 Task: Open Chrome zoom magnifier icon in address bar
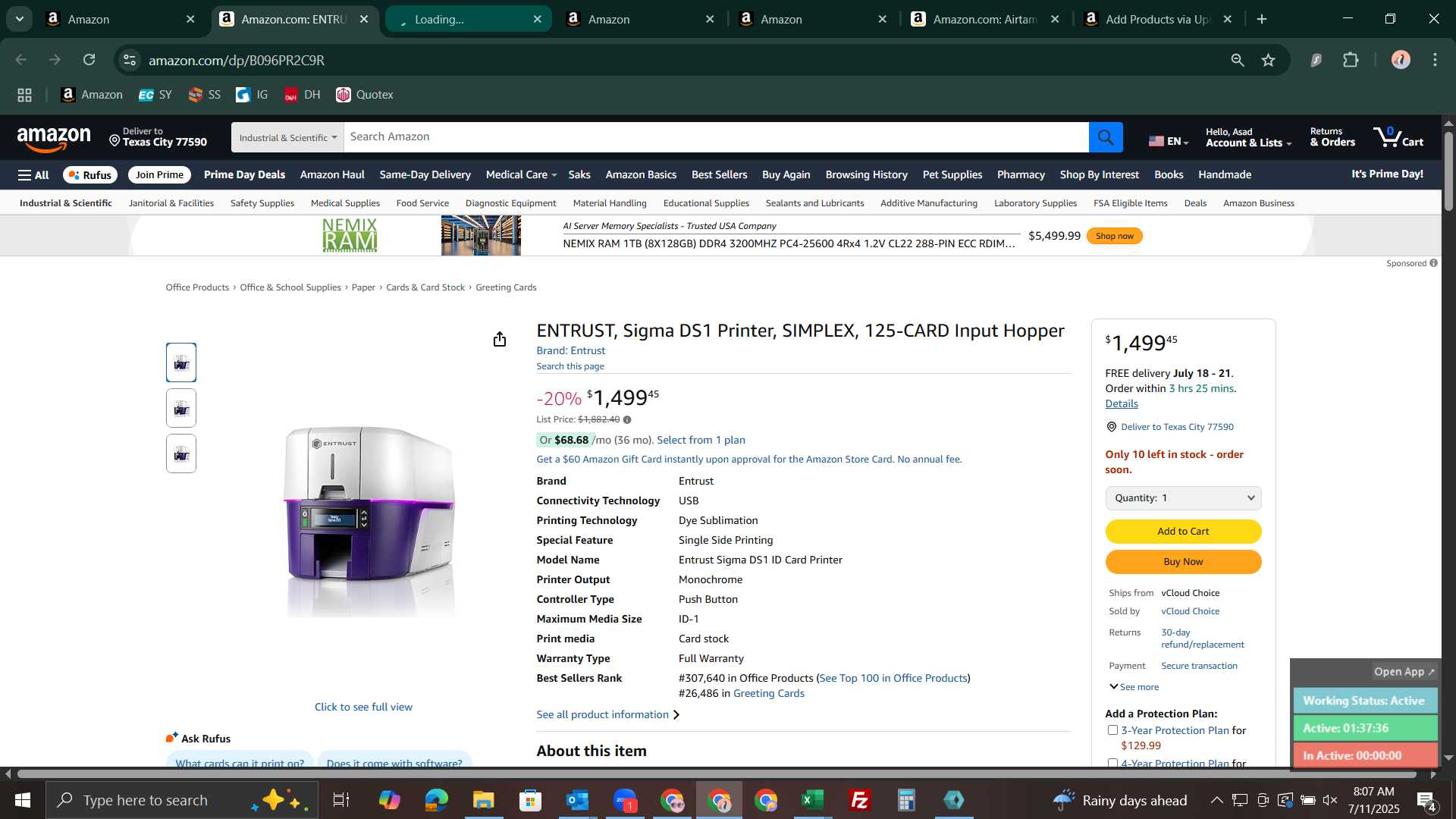(1237, 60)
